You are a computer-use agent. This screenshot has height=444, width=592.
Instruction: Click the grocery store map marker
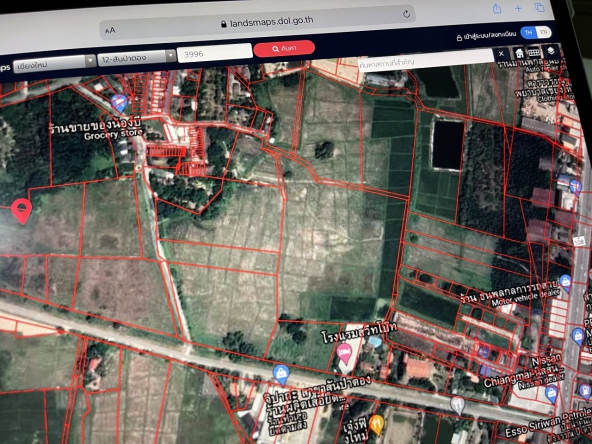(119, 103)
